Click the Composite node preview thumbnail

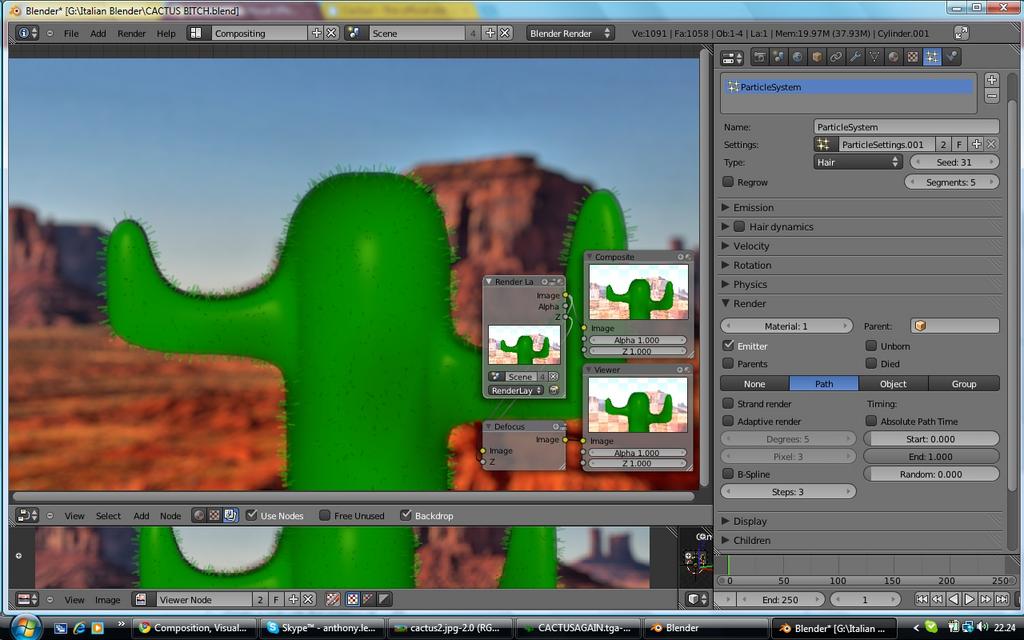tap(639, 291)
